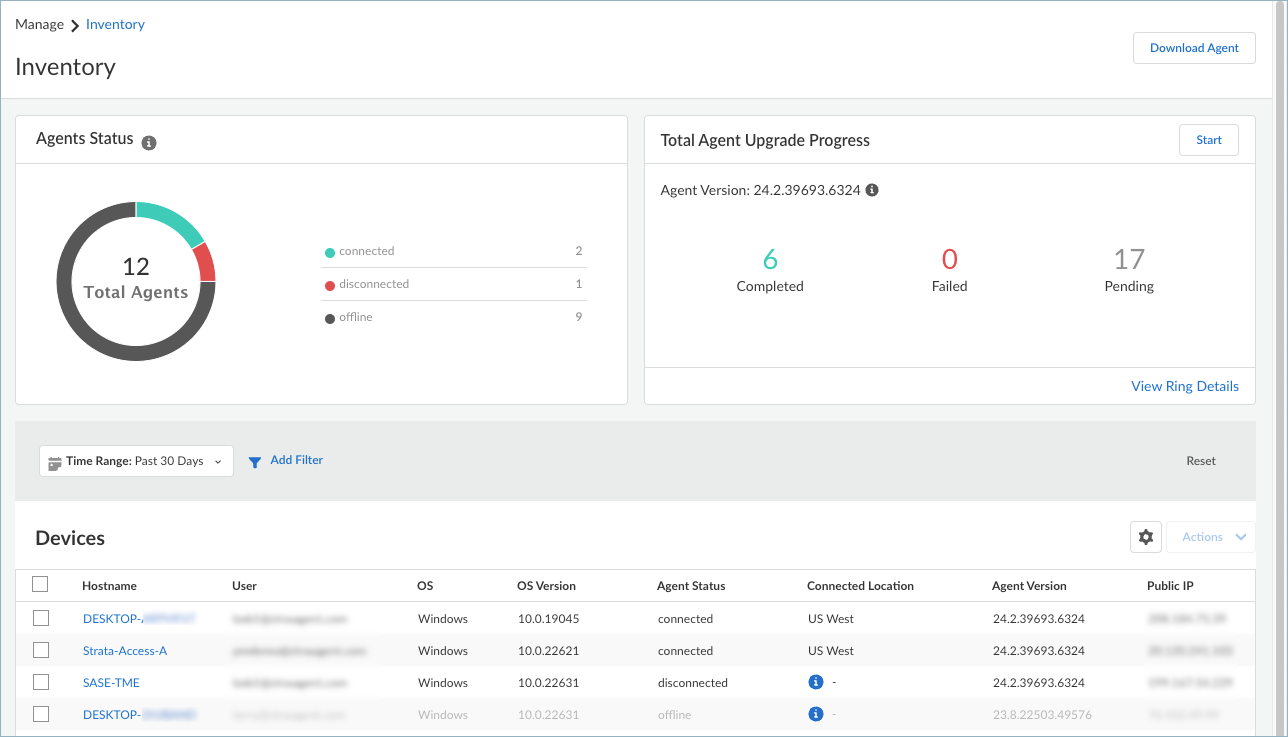
Task: Click the Agents Status info icon
Action: tap(149, 143)
